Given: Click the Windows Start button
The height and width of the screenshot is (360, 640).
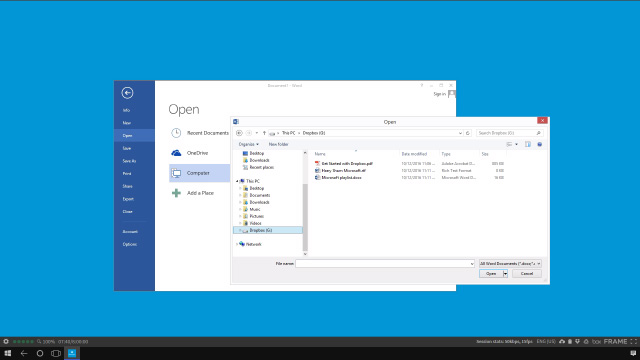Looking at the screenshot, I should (8, 353).
